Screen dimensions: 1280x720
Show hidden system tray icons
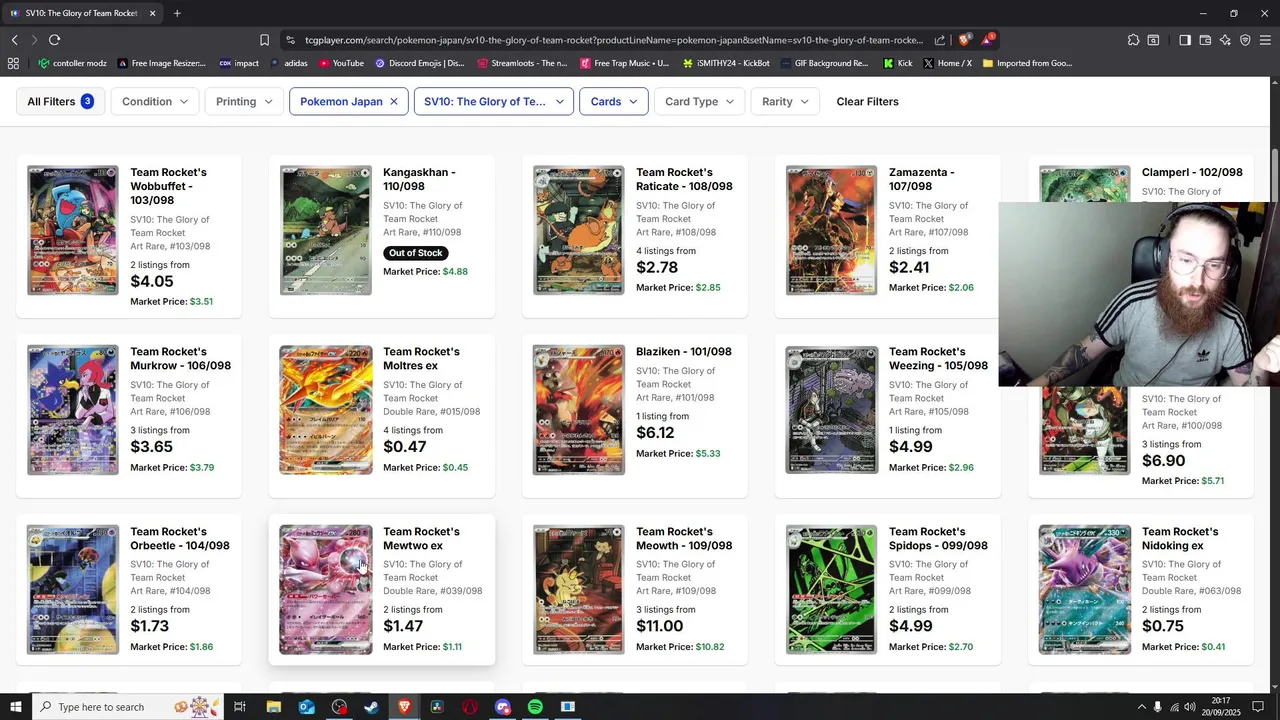tap(1141, 707)
